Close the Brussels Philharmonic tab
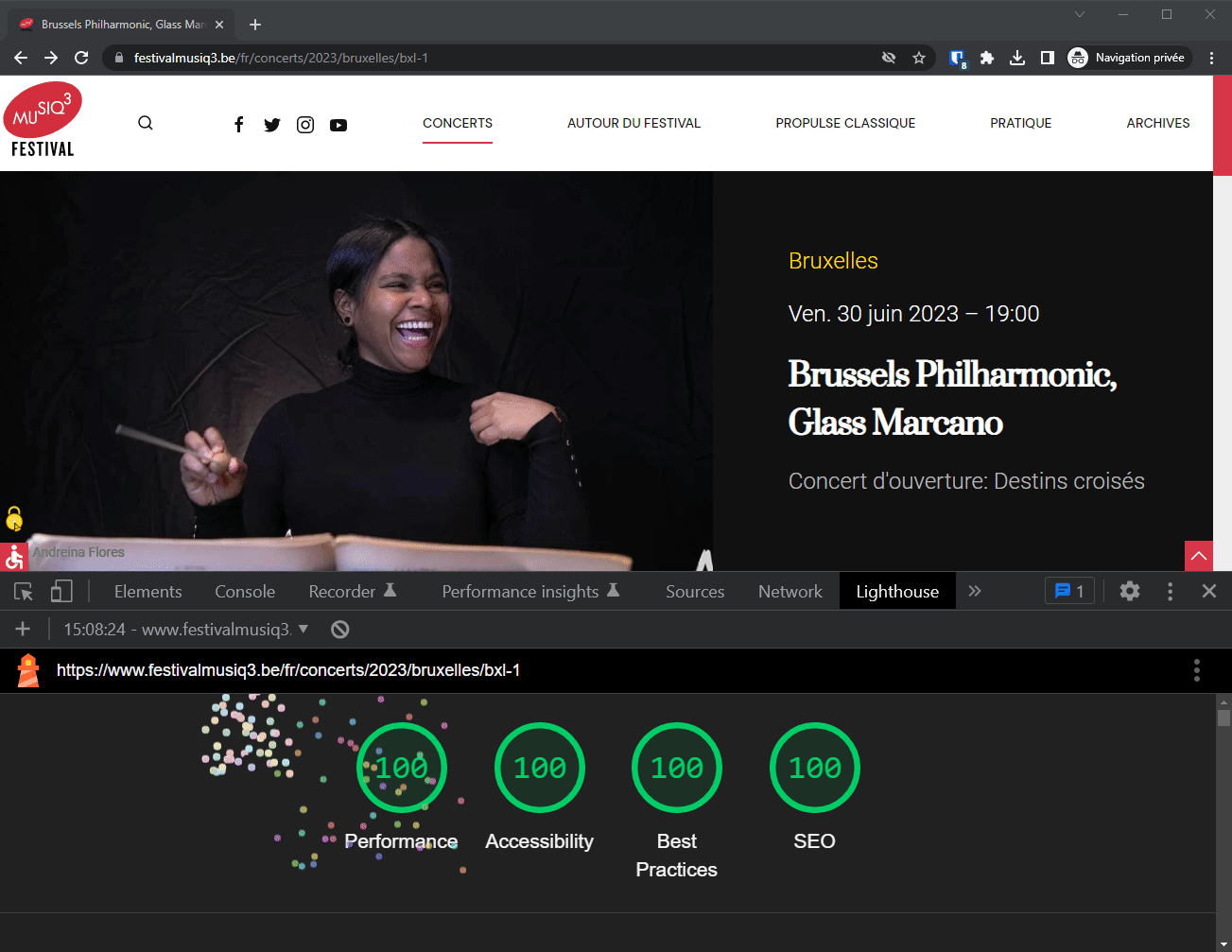This screenshot has height=952, width=1232. click(219, 25)
